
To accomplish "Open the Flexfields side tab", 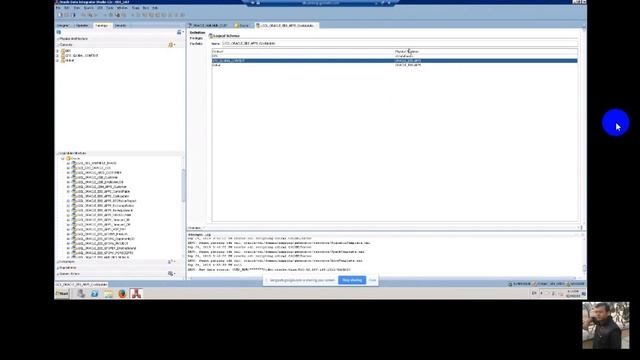I will pyautogui.click(x=196, y=43).
